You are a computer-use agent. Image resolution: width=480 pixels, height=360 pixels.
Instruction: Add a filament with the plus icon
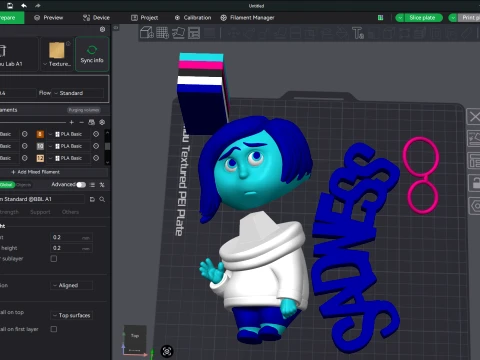coord(71,122)
